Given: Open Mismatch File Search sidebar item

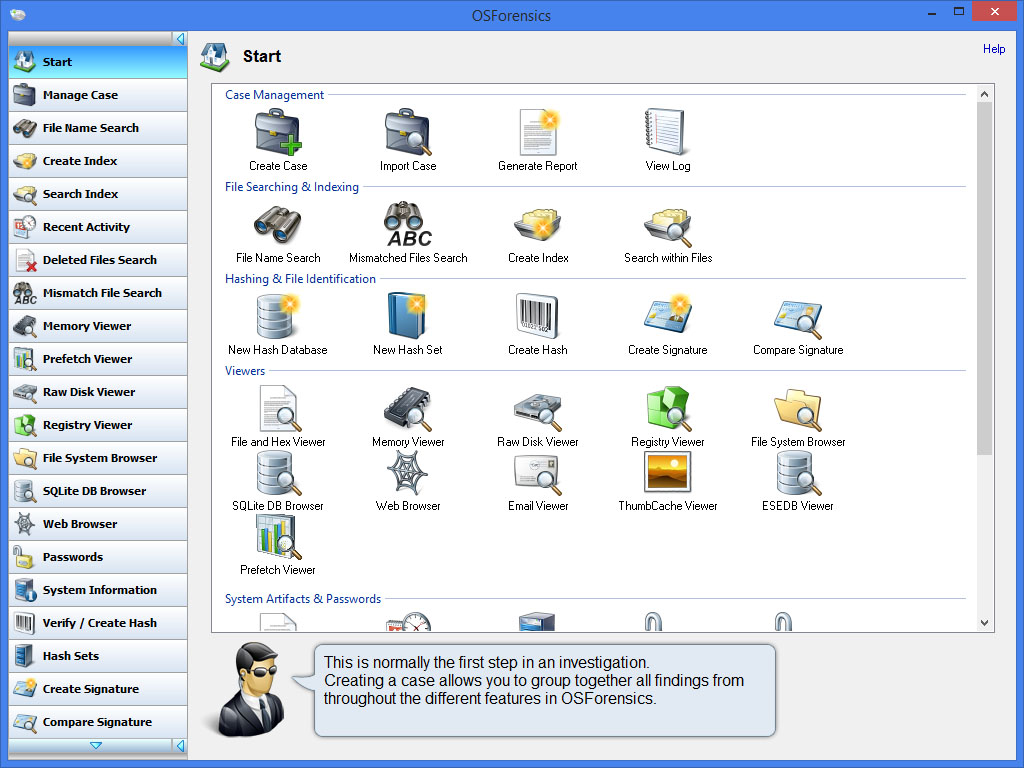Looking at the screenshot, I should click(x=98, y=293).
